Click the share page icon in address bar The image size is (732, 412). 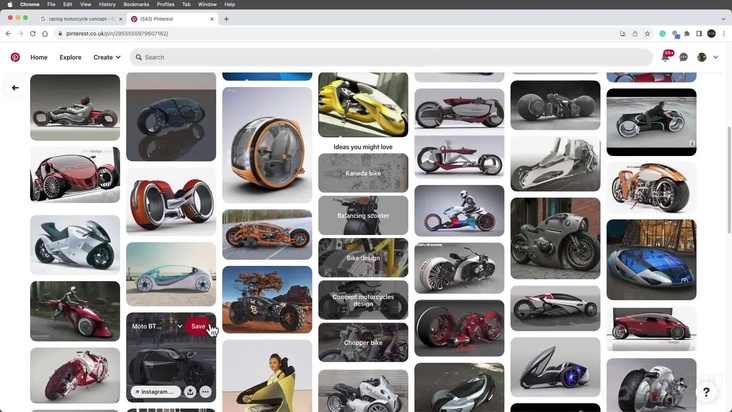click(x=635, y=34)
